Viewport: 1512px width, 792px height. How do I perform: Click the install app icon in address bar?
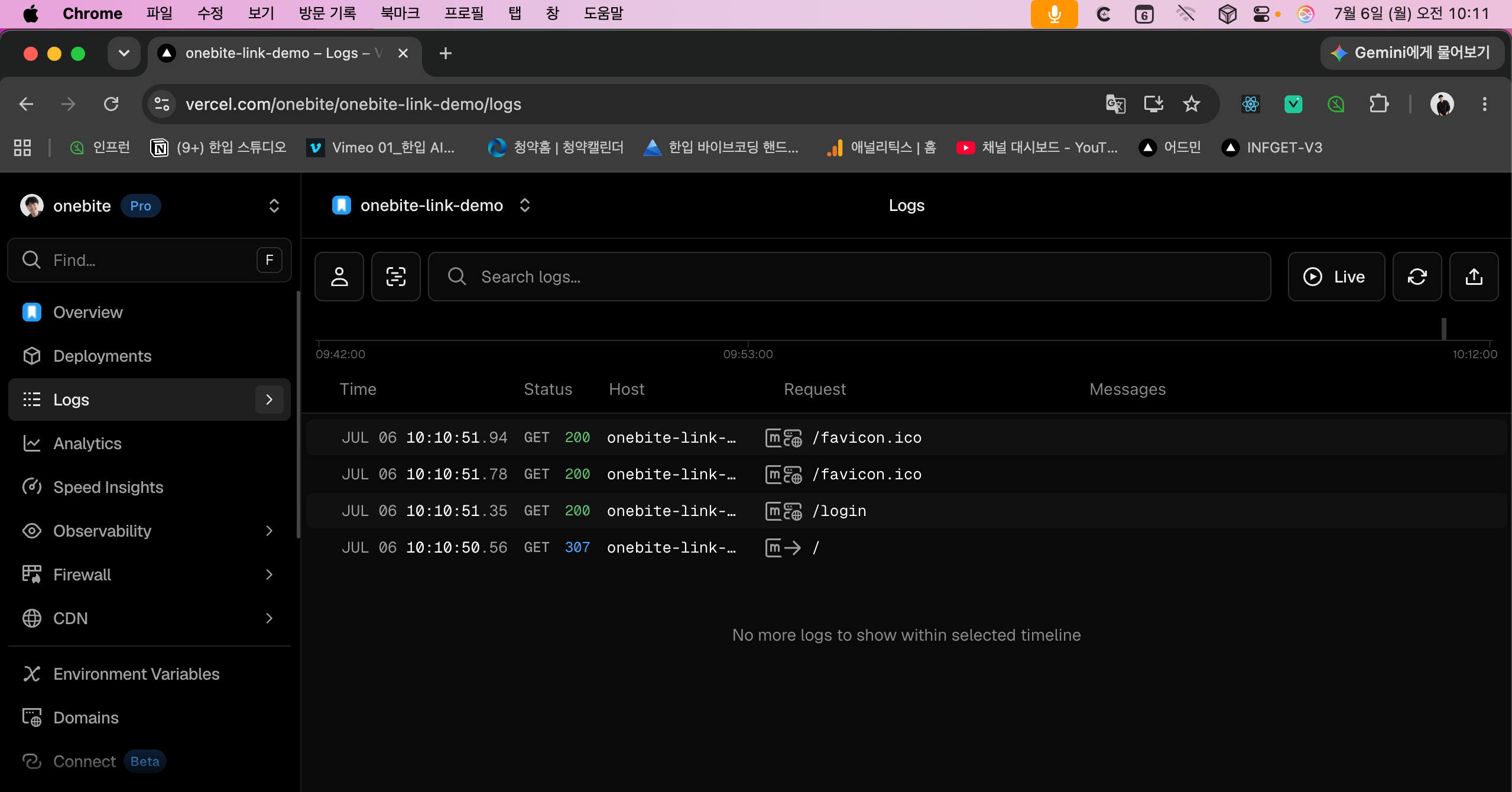coord(1153,104)
